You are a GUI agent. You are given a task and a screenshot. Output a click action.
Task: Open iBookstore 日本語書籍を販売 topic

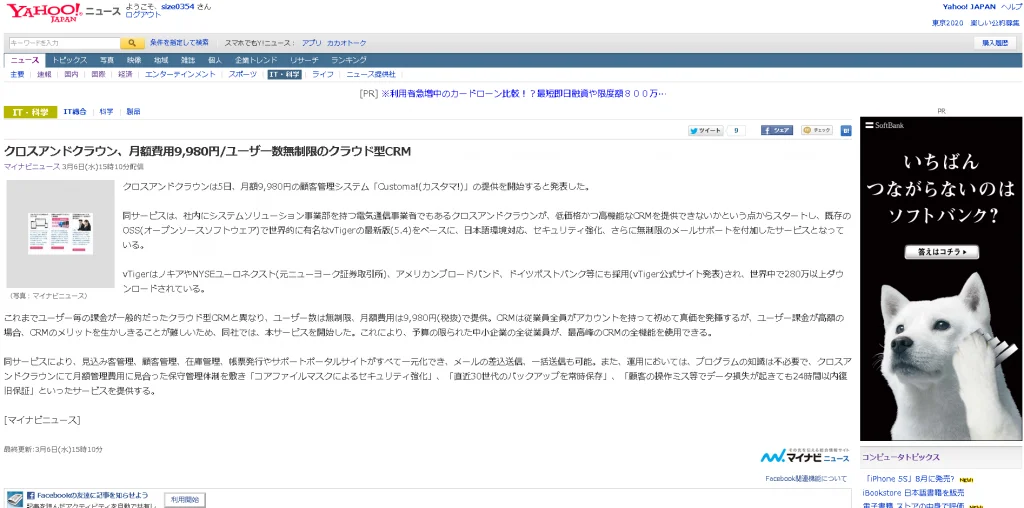(x=913, y=492)
